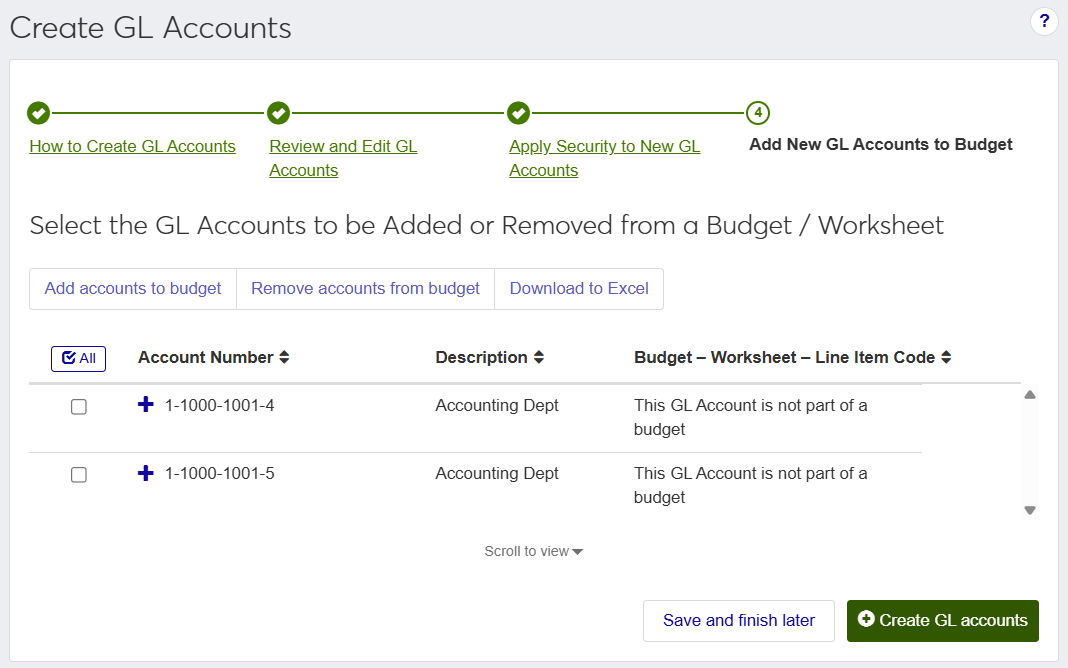Click the step 1 completed checkmark circle

click(x=38, y=113)
